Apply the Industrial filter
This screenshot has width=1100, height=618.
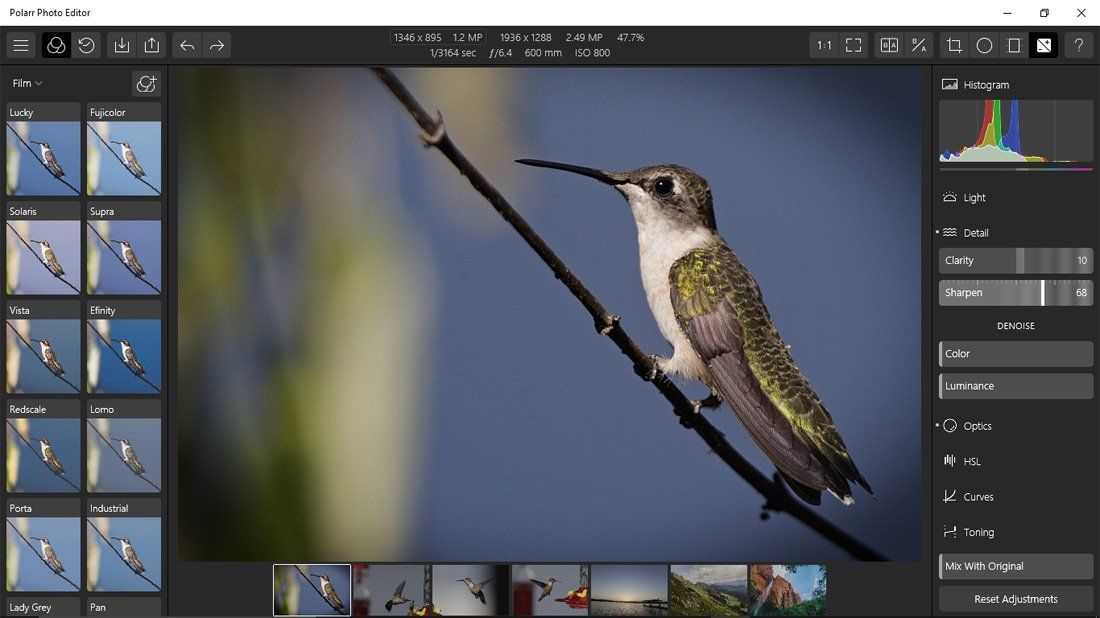click(123, 546)
